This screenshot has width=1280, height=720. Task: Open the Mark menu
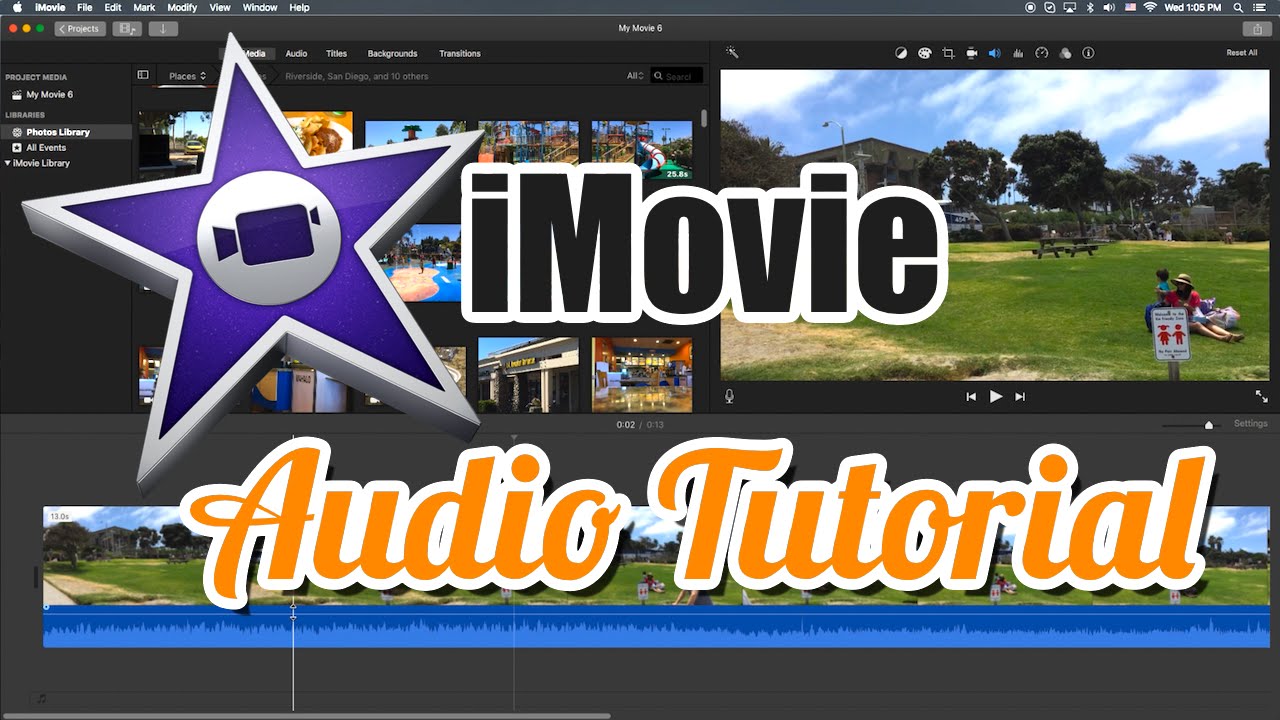[144, 7]
